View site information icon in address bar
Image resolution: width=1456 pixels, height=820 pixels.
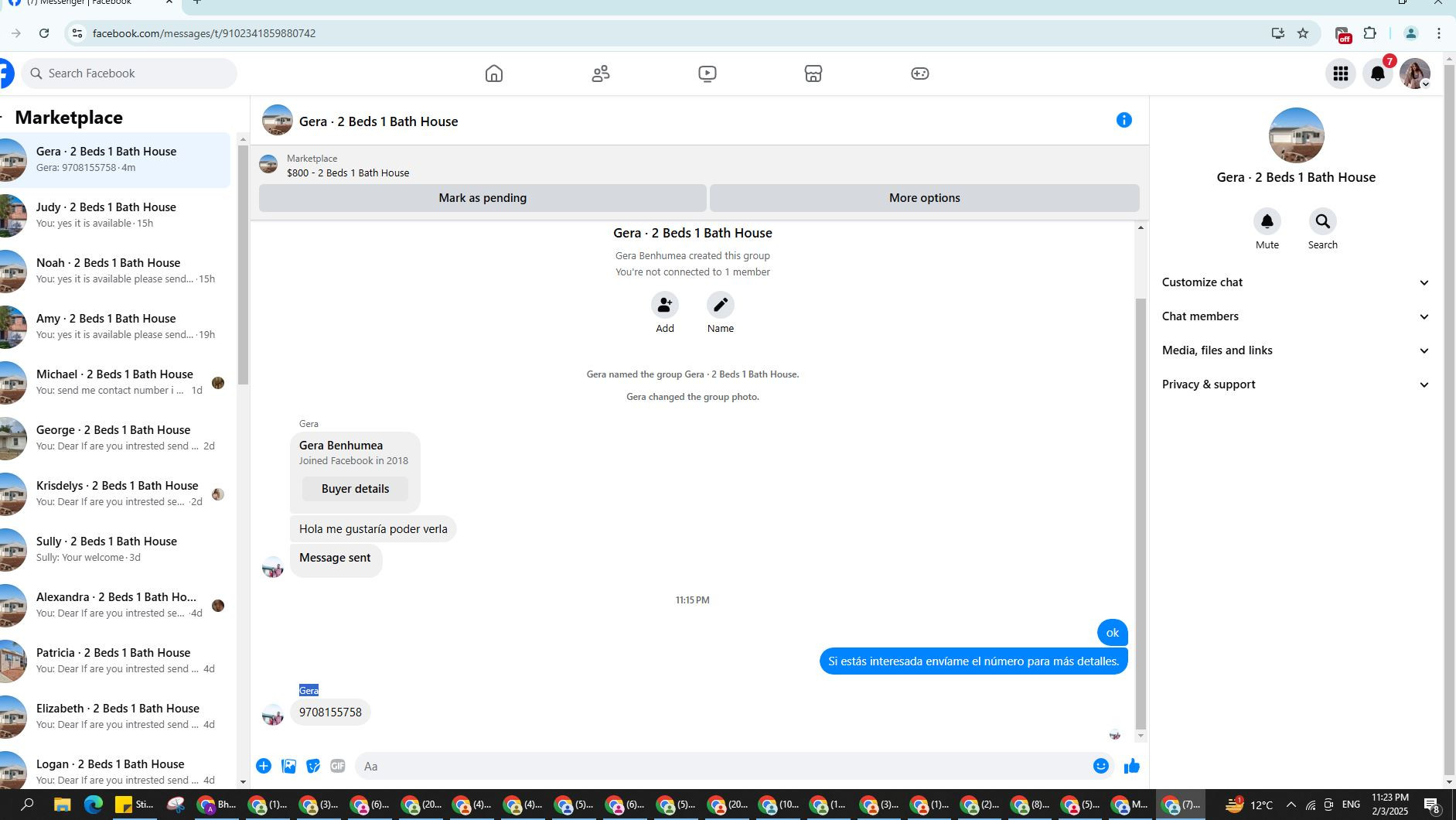76,33
